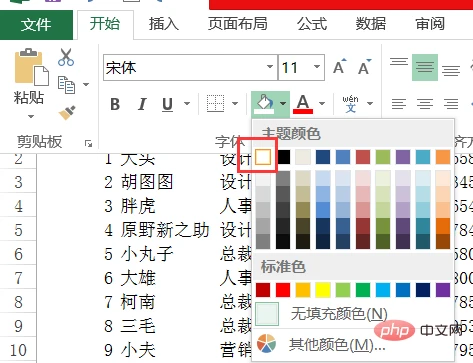
Task: Pick the white theme color swatch
Action: click(x=263, y=157)
